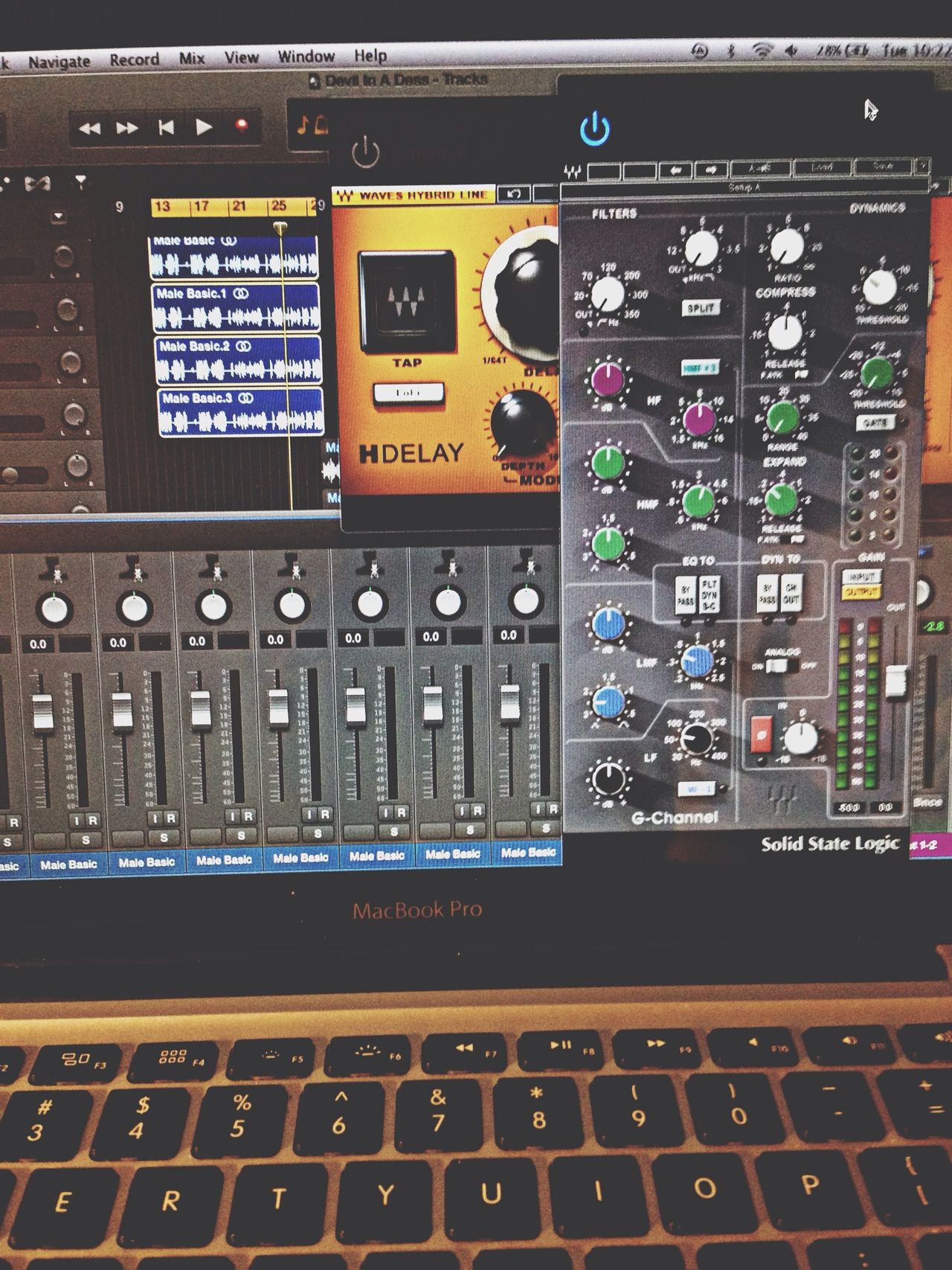
Task: Click the next preset right arrow in G-Channel
Action: 711,170
